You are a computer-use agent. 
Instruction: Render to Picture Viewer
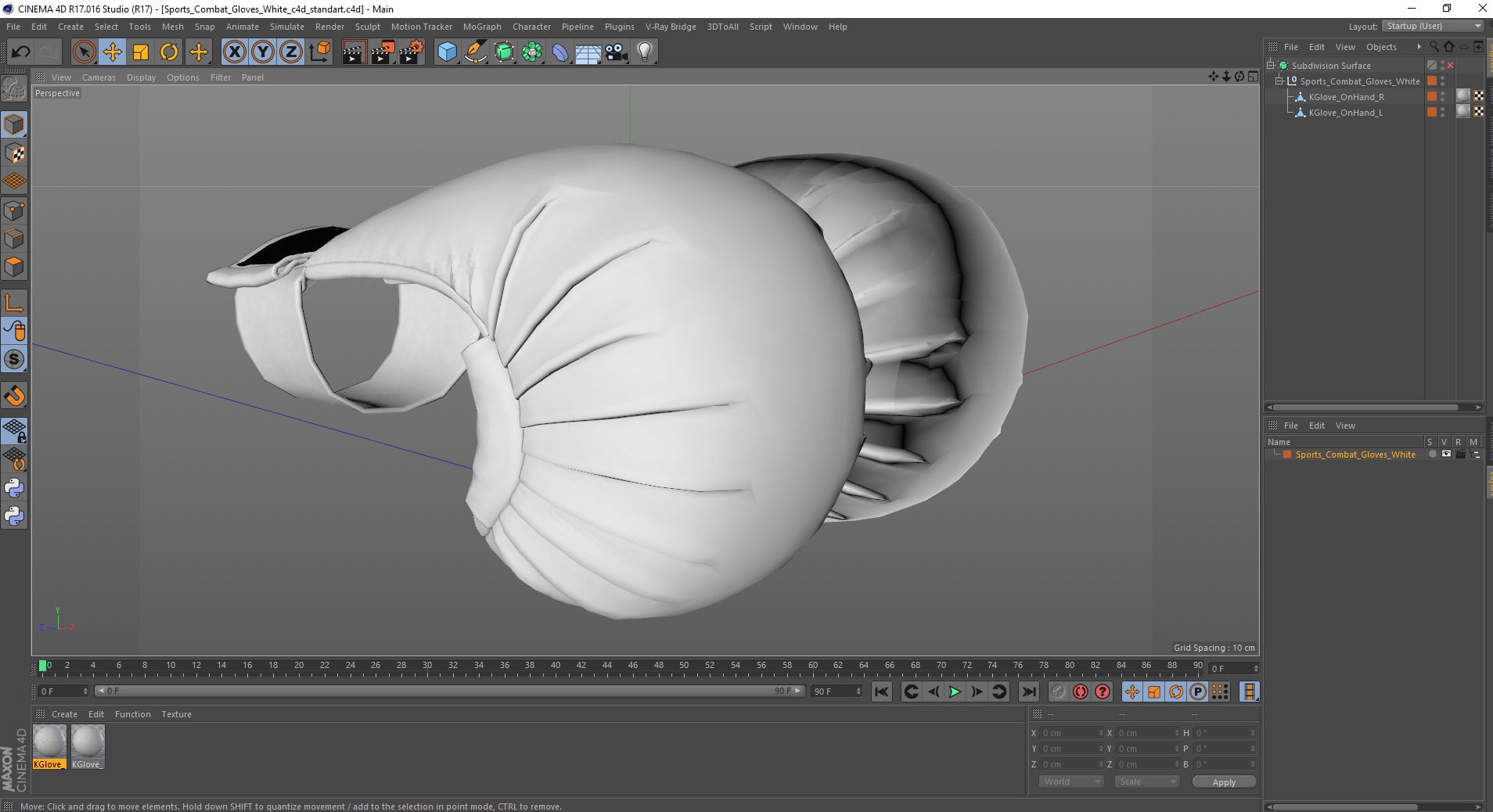coord(383,52)
